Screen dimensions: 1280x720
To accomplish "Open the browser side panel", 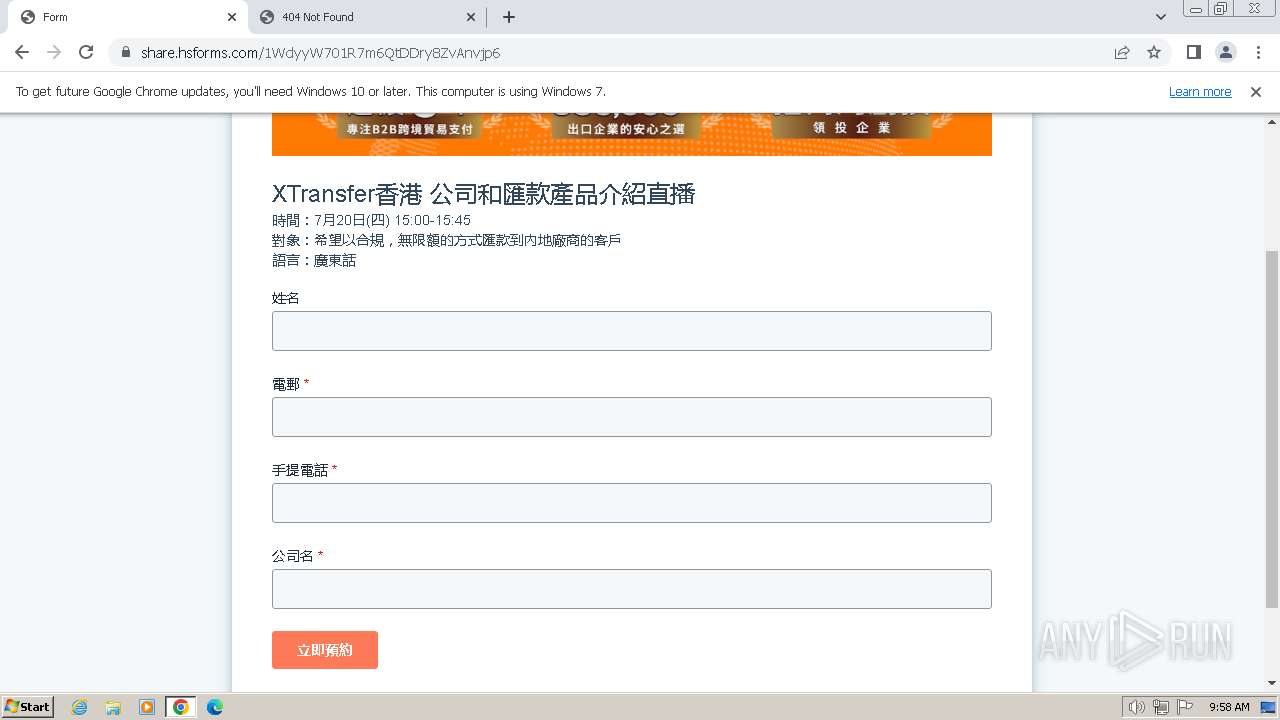I will [x=1194, y=52].
